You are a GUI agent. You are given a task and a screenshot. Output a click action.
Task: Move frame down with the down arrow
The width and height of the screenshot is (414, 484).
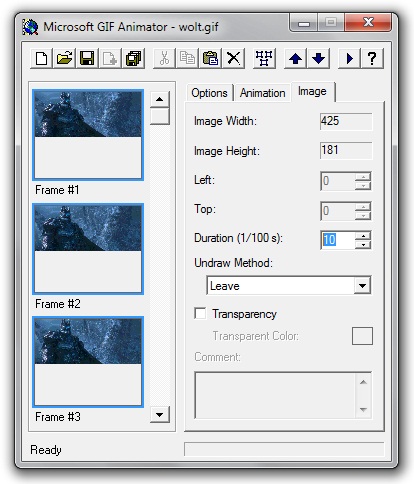318,59
